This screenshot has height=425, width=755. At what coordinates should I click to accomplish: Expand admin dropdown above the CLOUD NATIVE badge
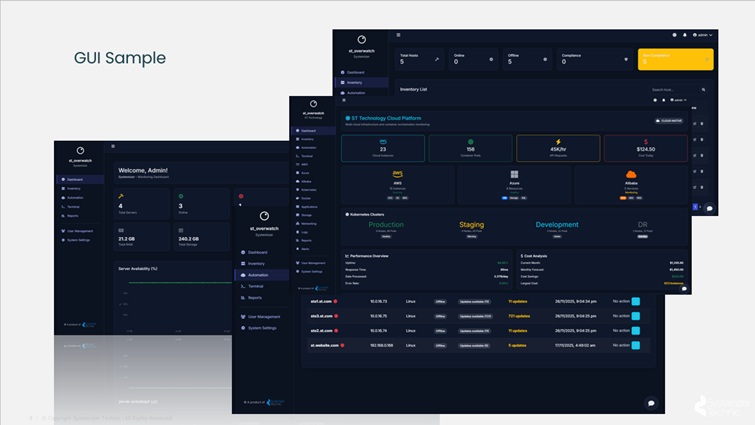click(675, 100)
